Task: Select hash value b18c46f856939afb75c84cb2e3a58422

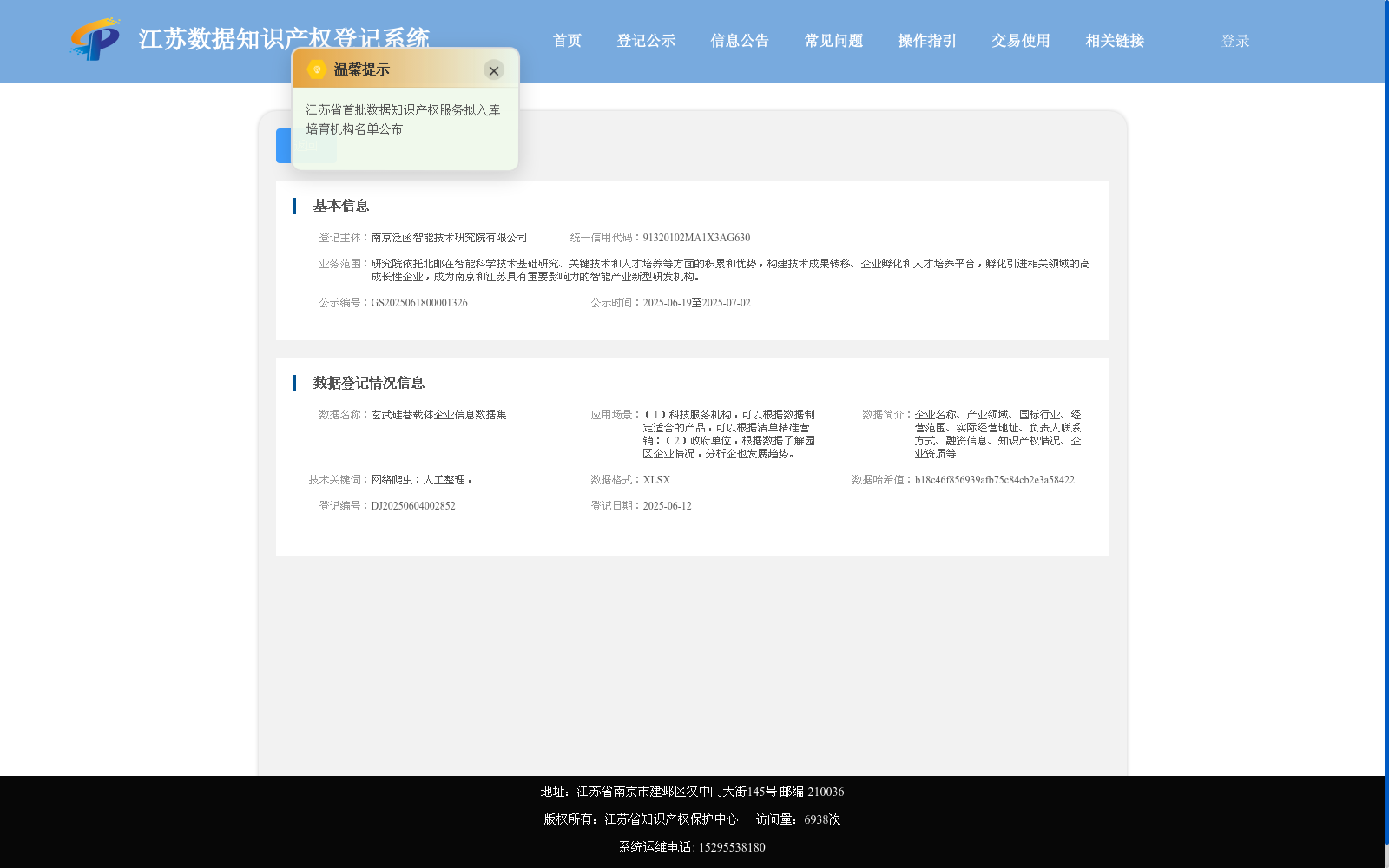Action: coord(994,480)
